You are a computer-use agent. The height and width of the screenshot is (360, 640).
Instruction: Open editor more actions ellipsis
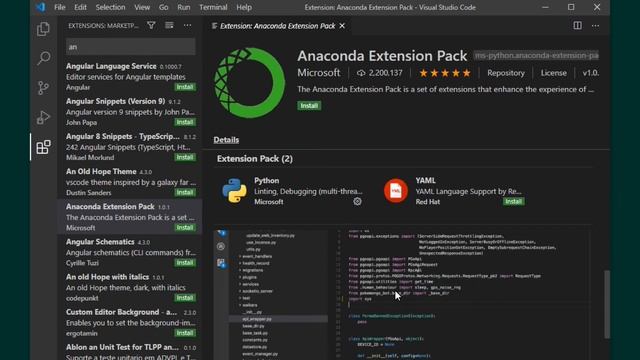pos(596,25)
